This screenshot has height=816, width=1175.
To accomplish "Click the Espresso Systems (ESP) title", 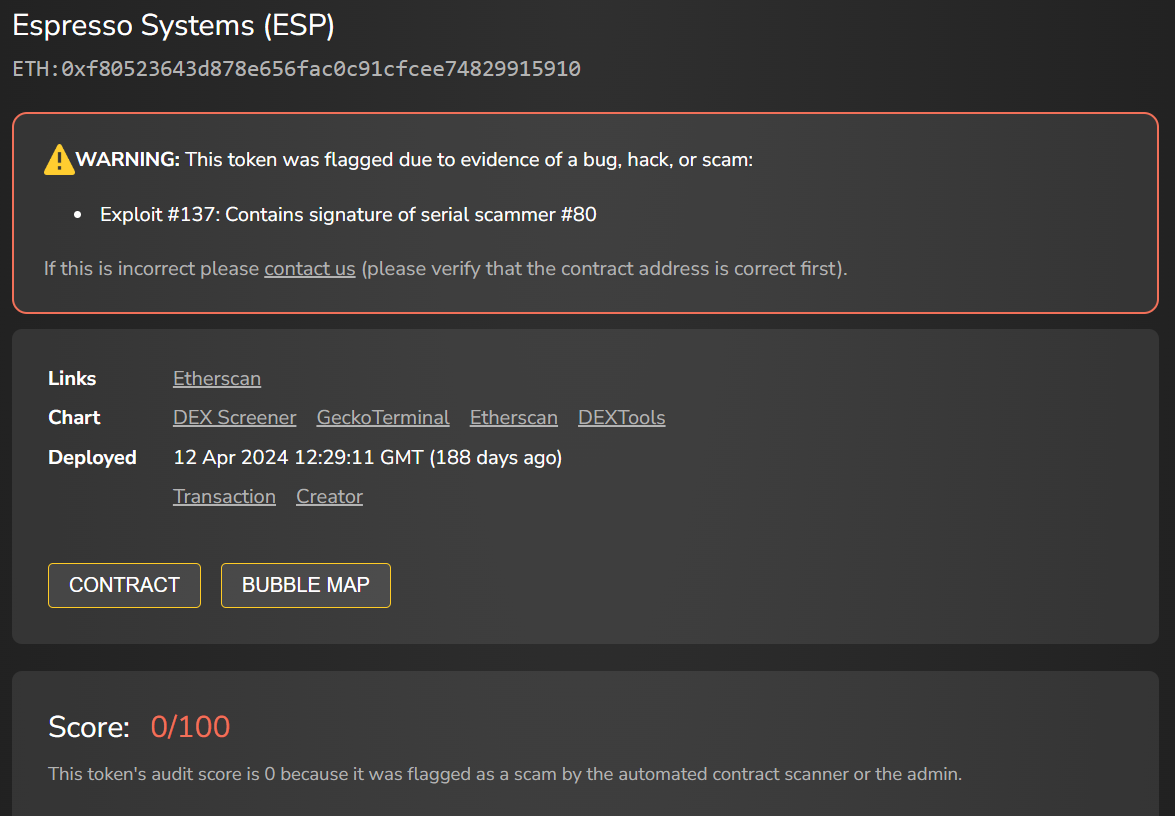I will tap(173, 26).
